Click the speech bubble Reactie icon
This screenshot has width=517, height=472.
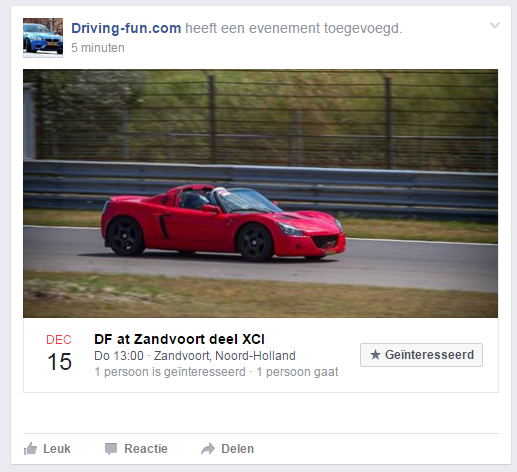[x=111, y=449]
